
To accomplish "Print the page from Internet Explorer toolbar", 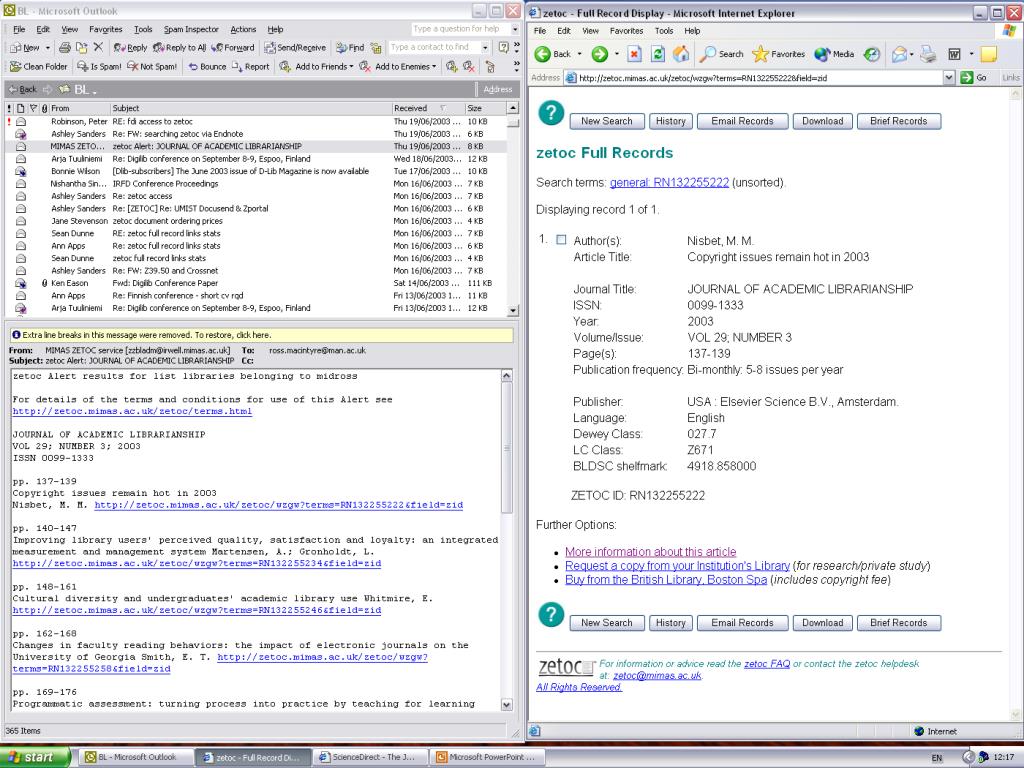I will point(928,54).
